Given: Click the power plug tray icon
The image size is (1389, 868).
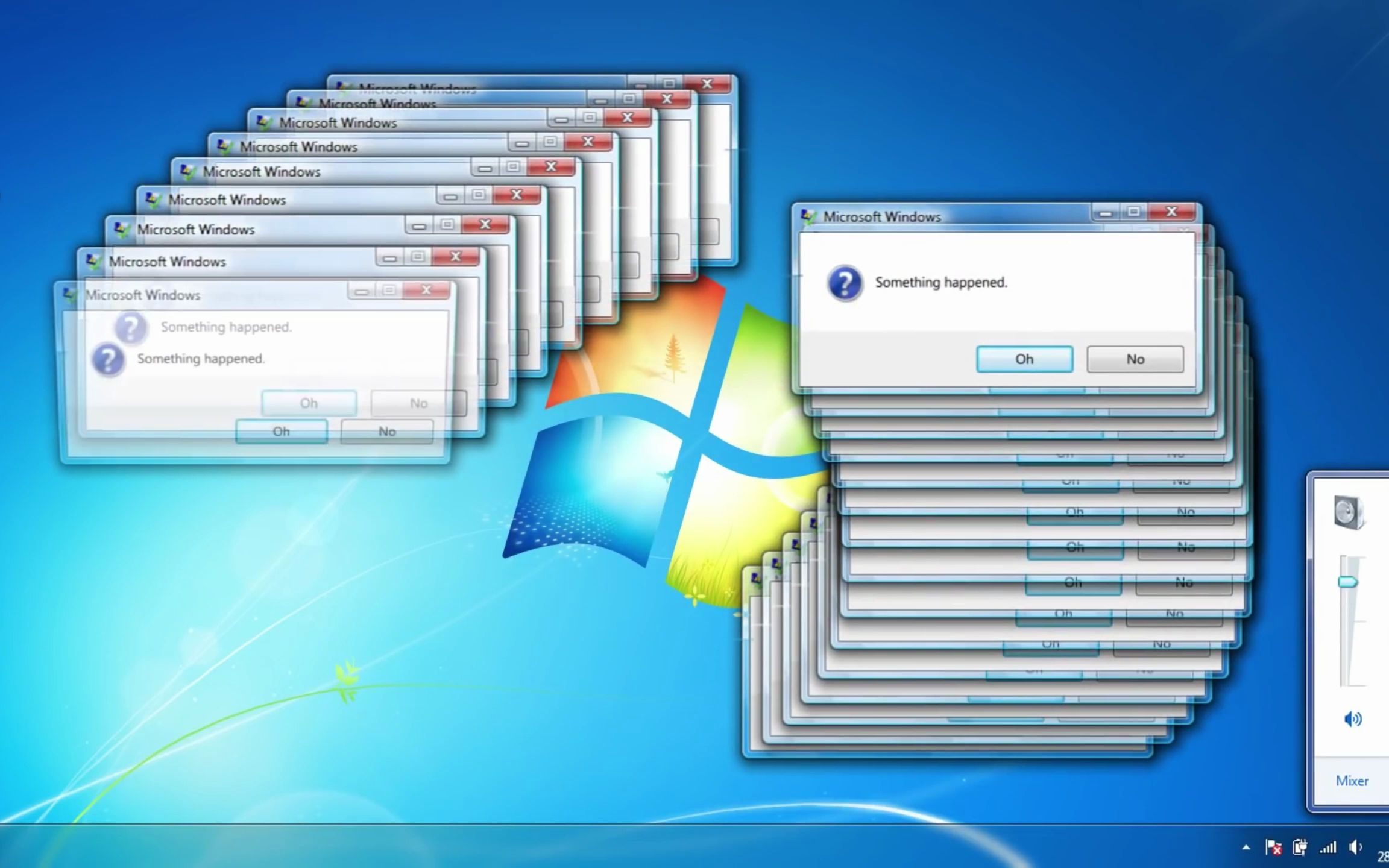Looking at the screenshot, I should [x=1300, y=848].
